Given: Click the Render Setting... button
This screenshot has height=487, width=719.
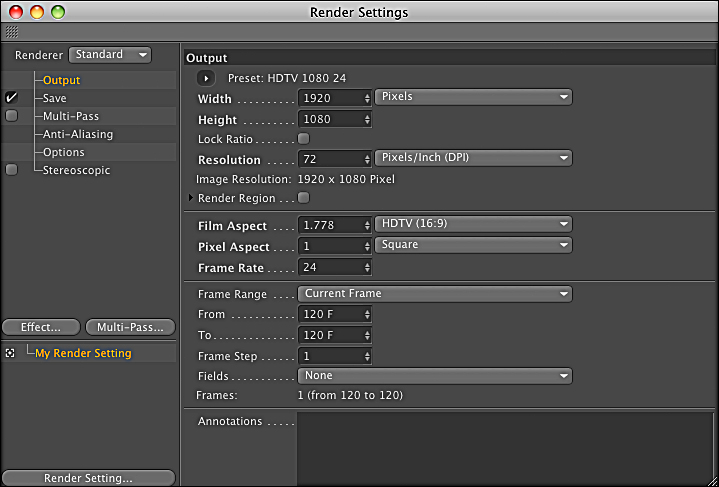Looking at the screenshot, I should pos(88,478).
